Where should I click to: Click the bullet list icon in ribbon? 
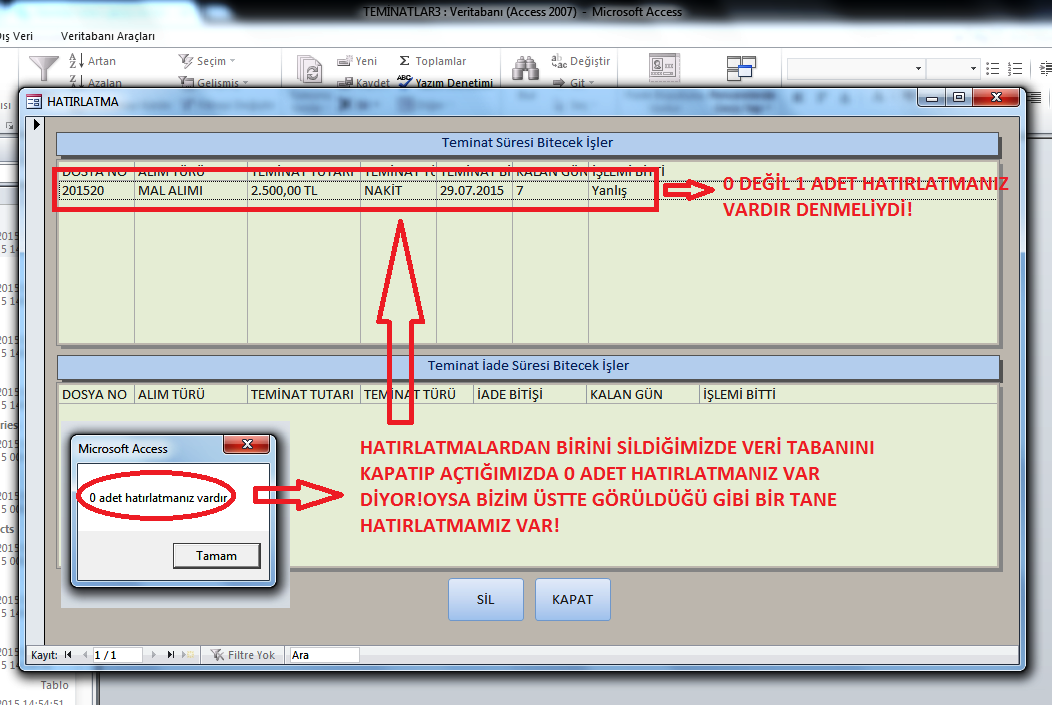[x=993, y=68]
